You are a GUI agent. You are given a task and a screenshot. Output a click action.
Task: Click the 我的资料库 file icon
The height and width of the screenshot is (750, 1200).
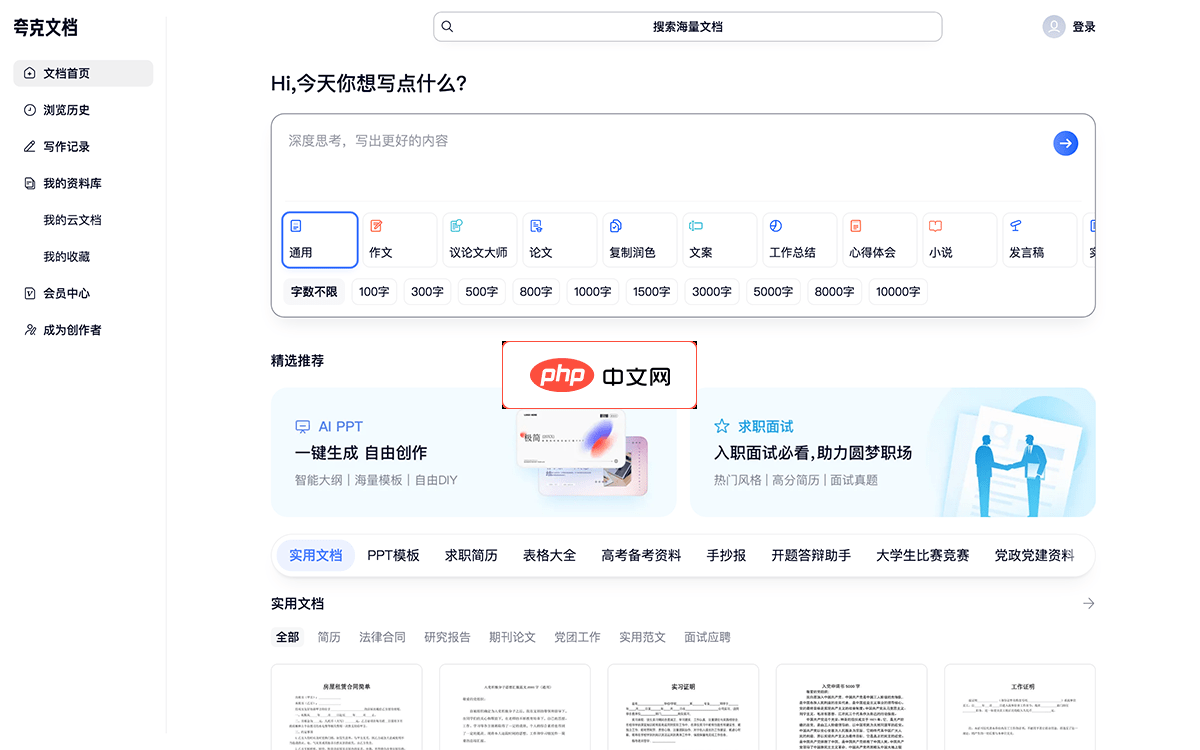(30, 183)
